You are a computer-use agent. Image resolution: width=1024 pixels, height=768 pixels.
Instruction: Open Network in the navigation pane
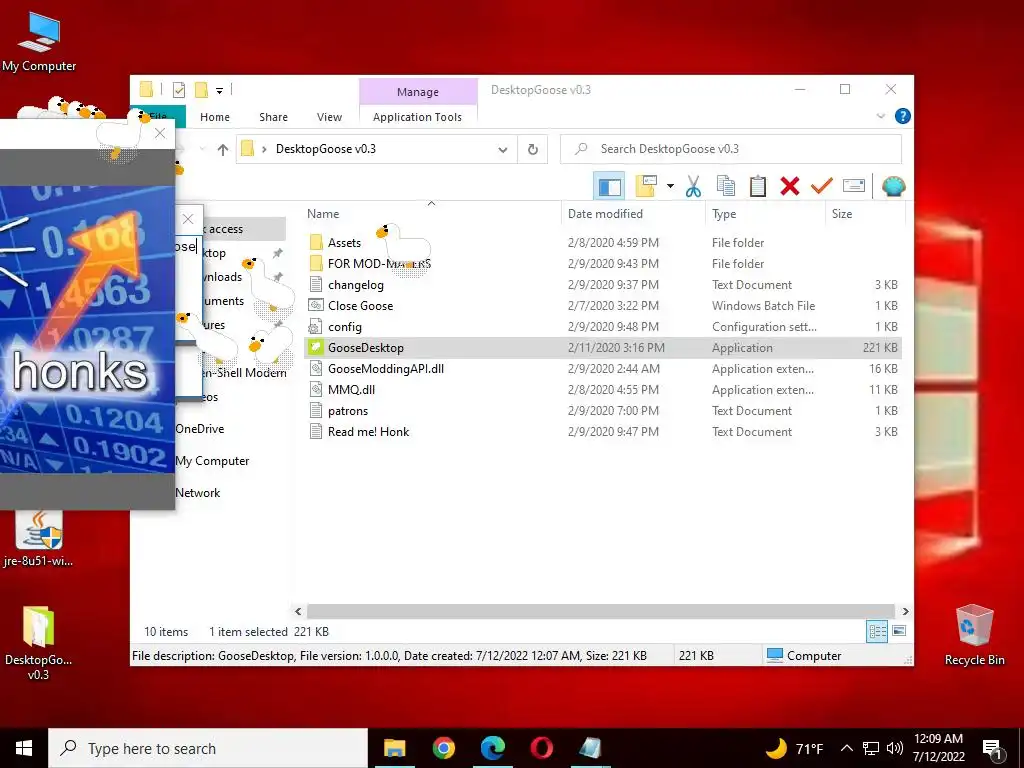coord(198,493)
